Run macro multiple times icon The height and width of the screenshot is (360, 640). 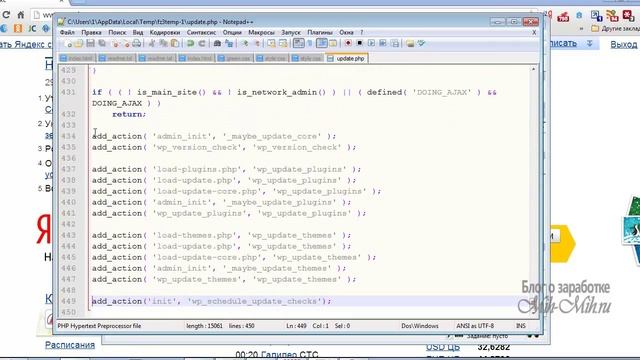pos(383,43)
